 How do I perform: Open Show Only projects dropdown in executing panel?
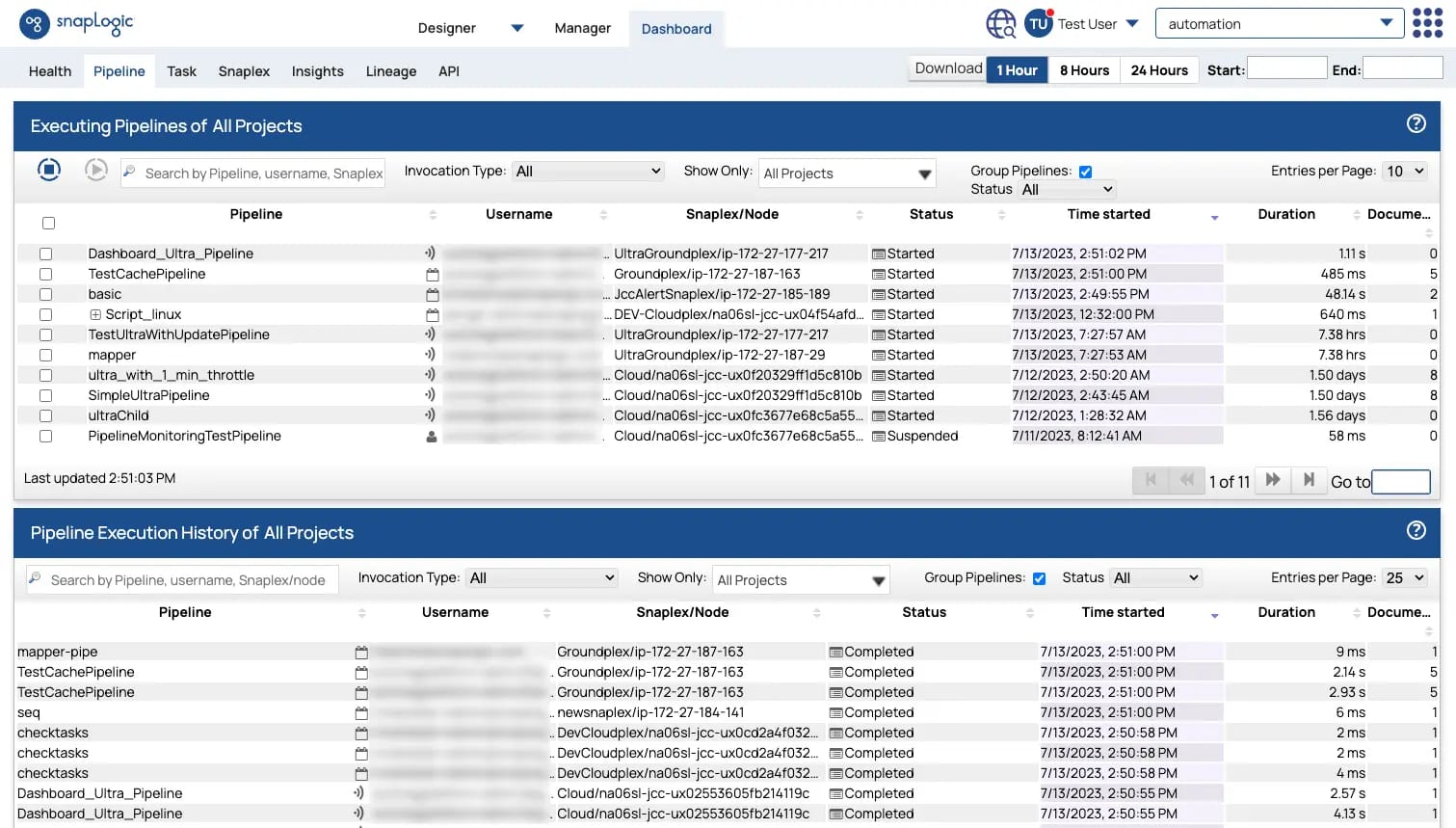[847, 174]
